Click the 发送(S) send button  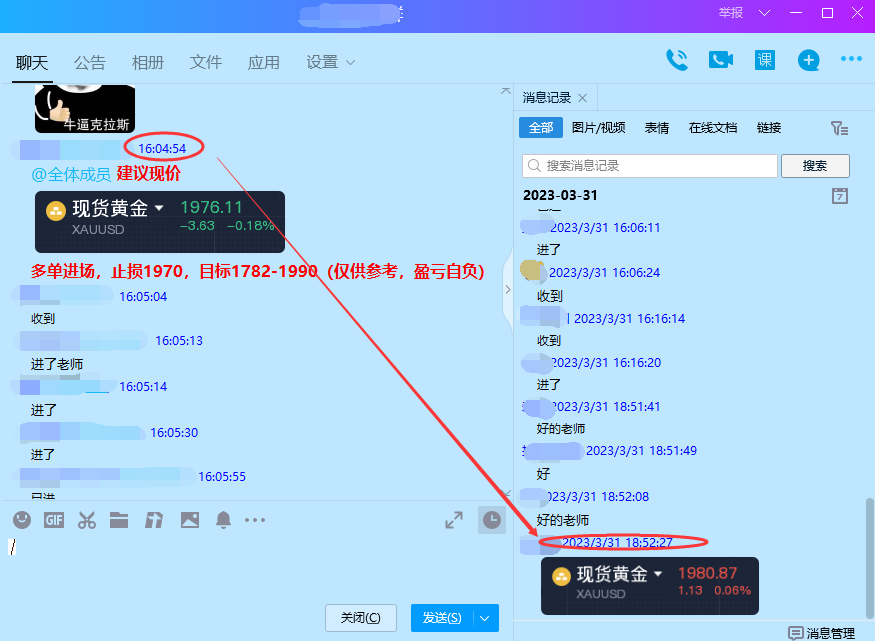pos(443,618)
